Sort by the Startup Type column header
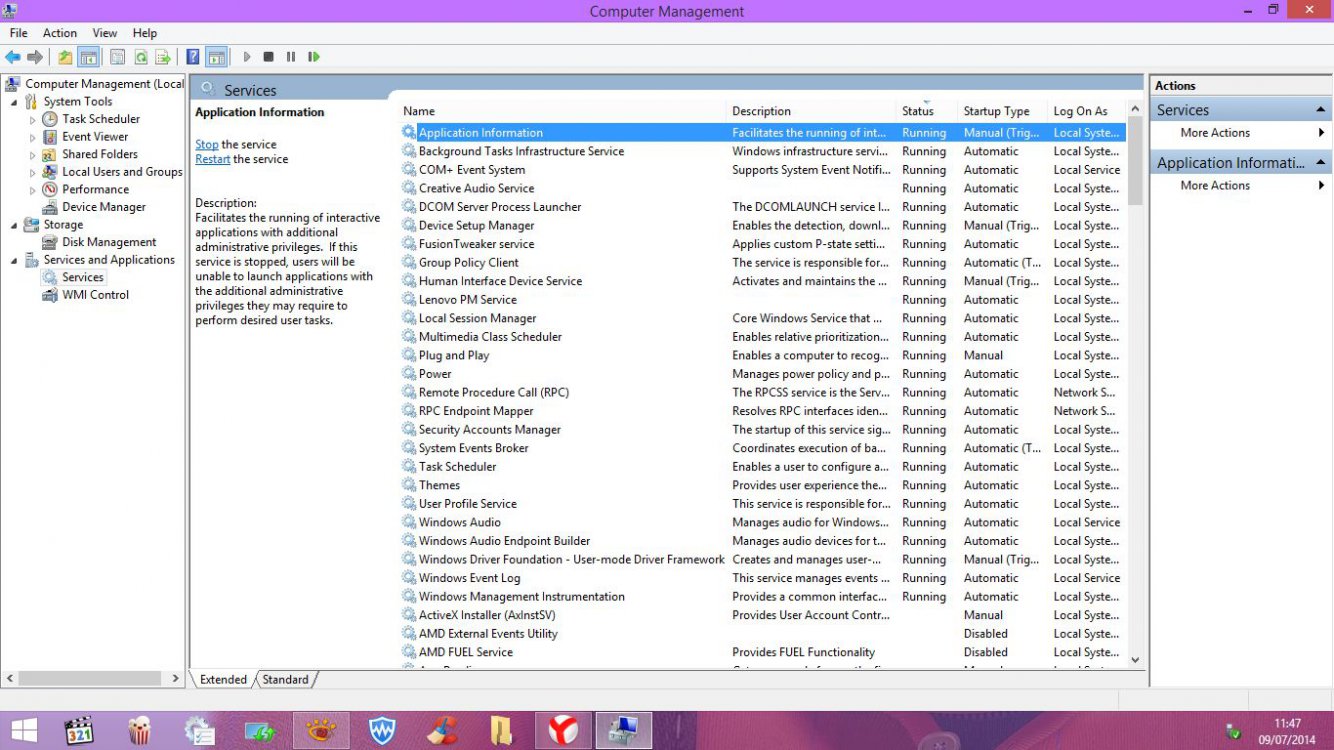 click(x=1003, y=111)
